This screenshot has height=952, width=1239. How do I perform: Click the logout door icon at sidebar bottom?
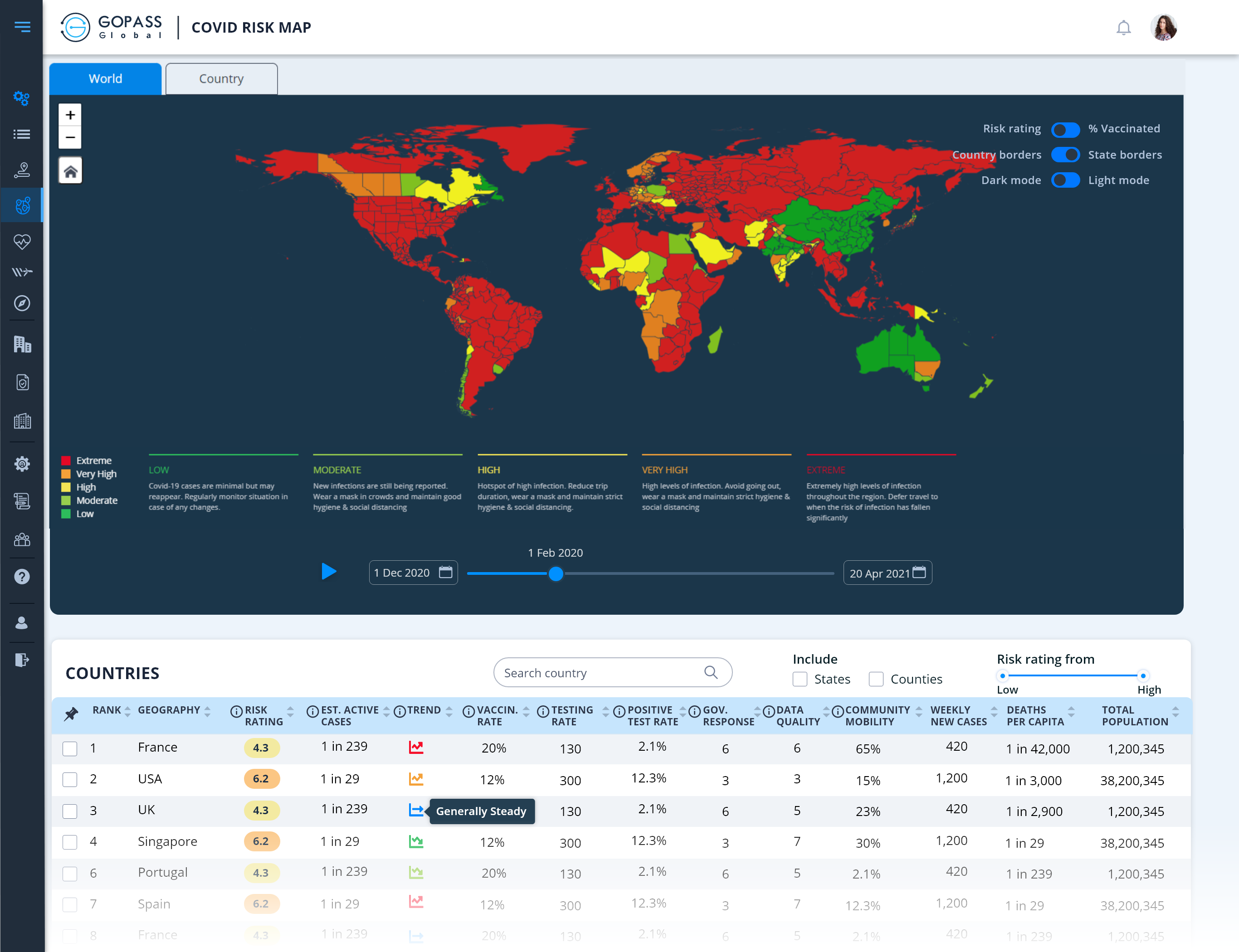21,659
